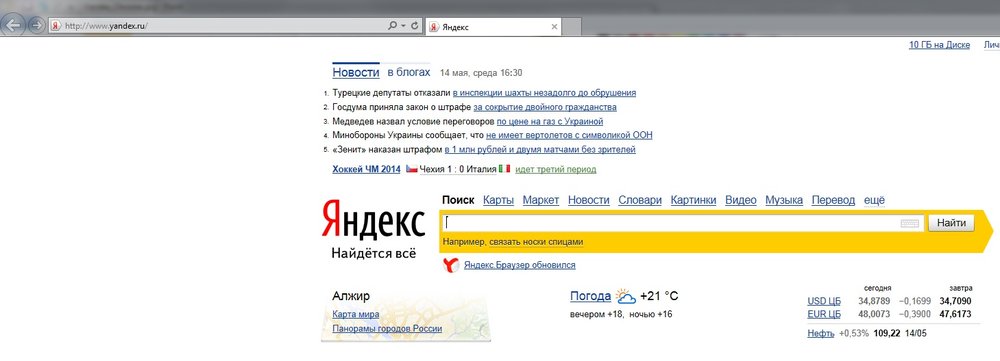The width and height of the screenshot is (1000, 361).
Task: Select the Яндекс browser tab
Action: 493,27
